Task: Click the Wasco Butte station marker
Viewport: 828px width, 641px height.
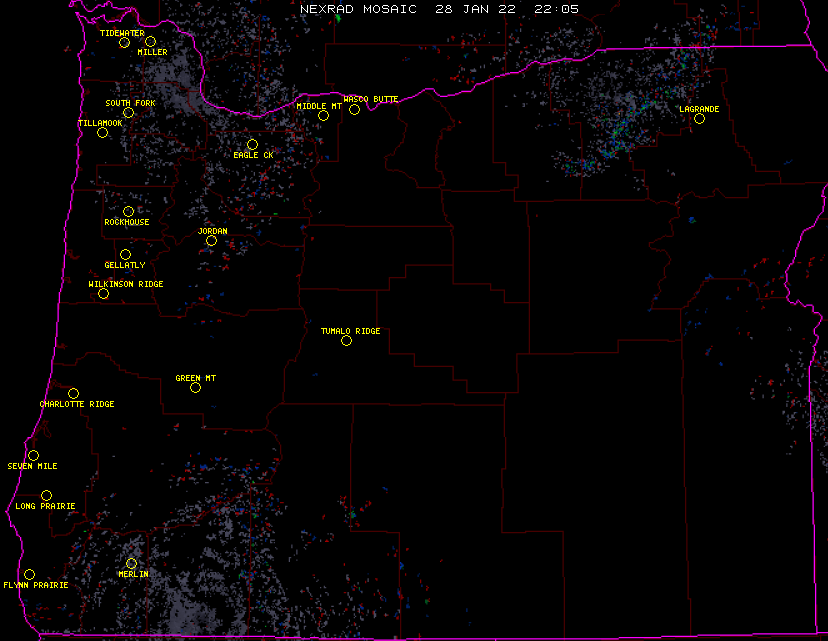Action: (x=354, y=109)
